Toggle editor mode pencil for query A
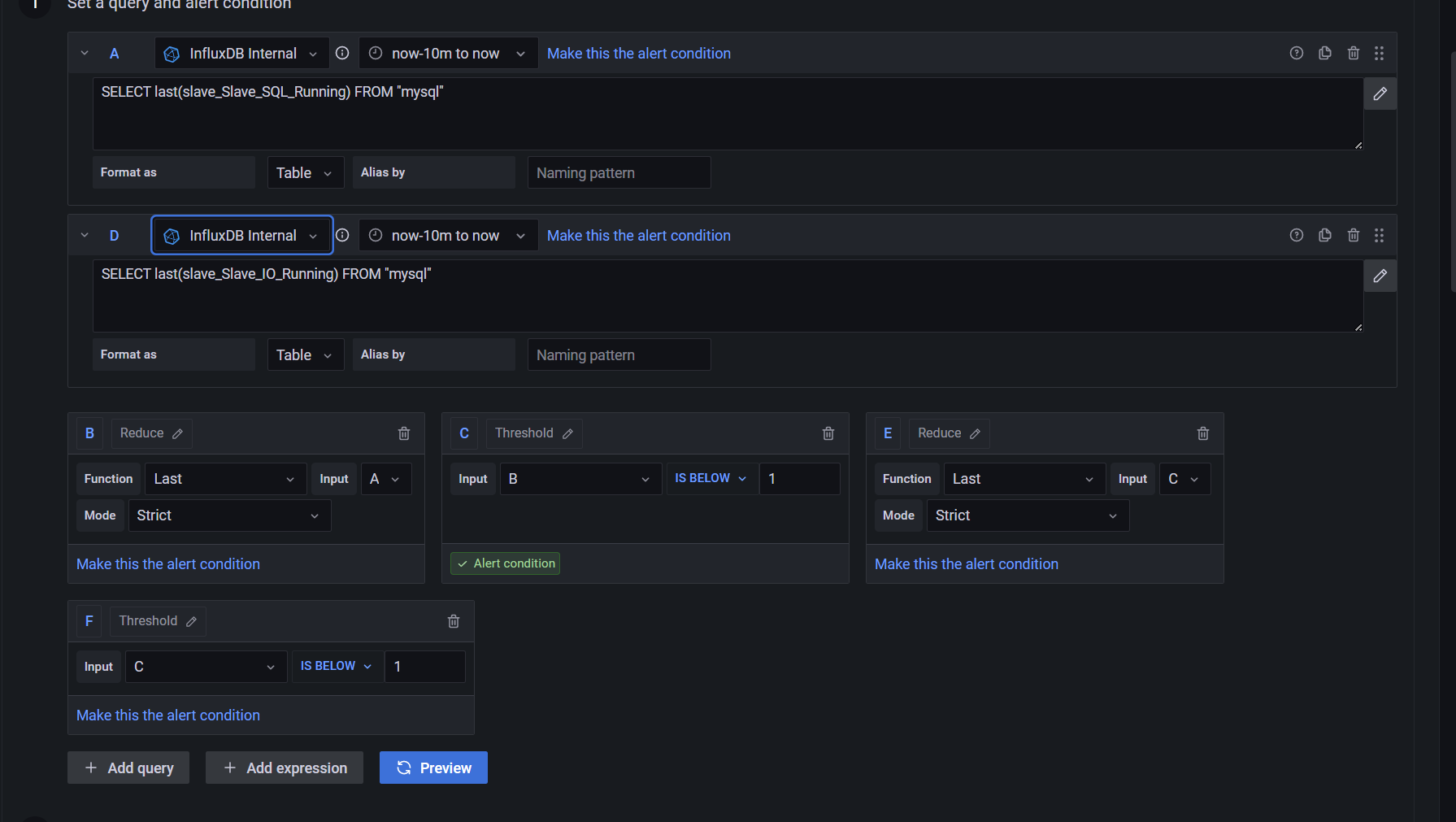 point(1380,94)
